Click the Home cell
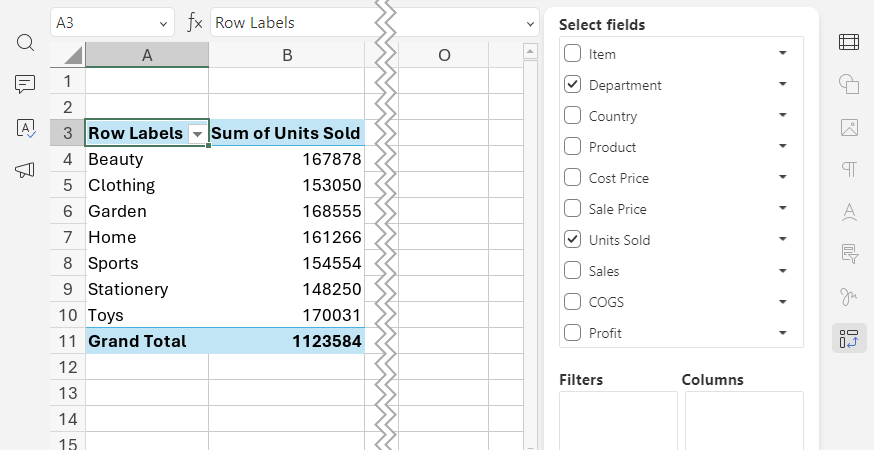 tap(147, 237)
